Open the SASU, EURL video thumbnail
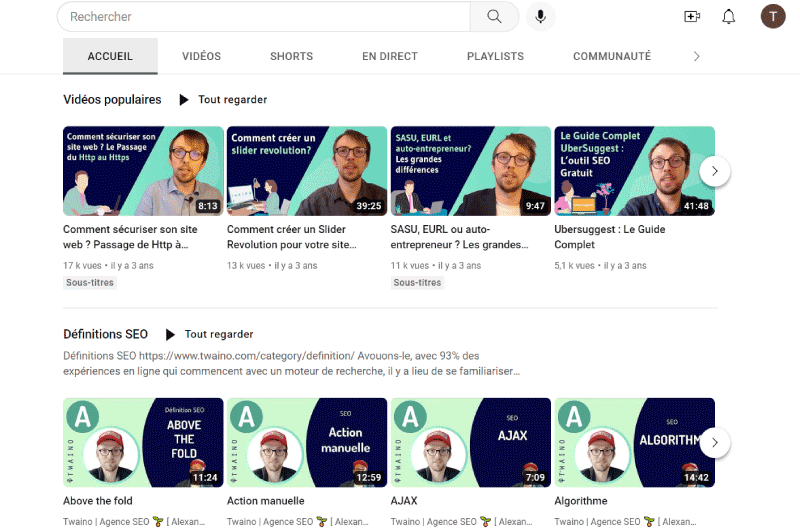Viewport: 800px width, 530px height. [471, 171]
